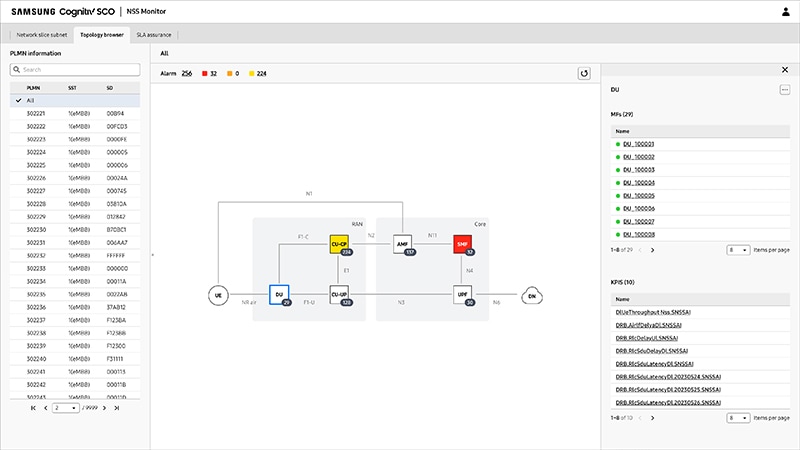The image size is (800, 450).
Task: Go to next page of MFs list
Action: (x=653, y=250)
